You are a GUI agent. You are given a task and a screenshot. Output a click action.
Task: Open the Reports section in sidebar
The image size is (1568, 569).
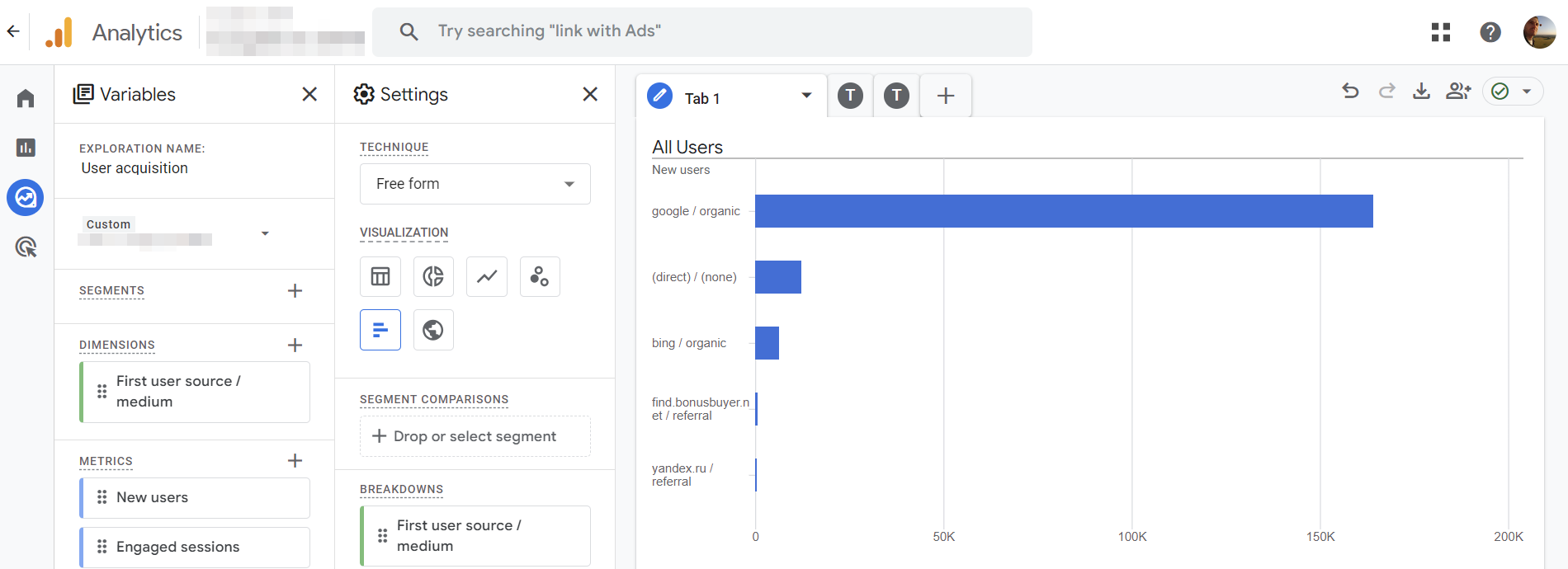26,148
